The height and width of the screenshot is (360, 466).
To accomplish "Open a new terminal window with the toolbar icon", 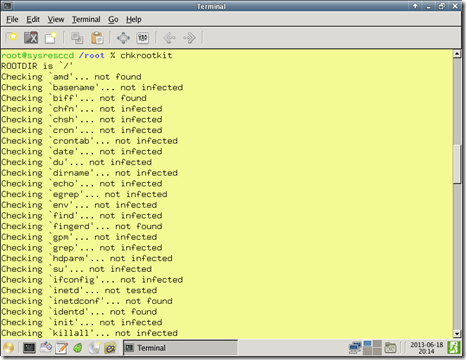I will tap(51, 38).
